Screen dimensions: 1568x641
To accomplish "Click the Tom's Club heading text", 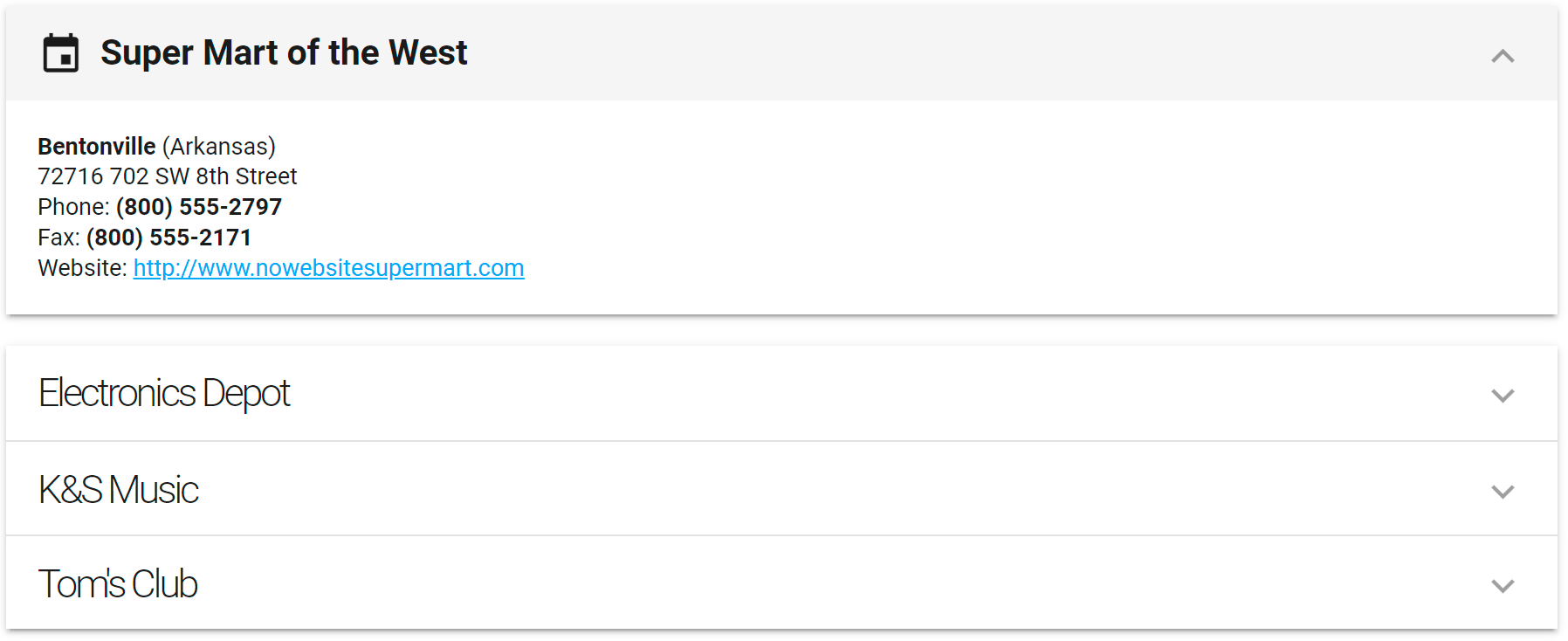I will point(117,583).
